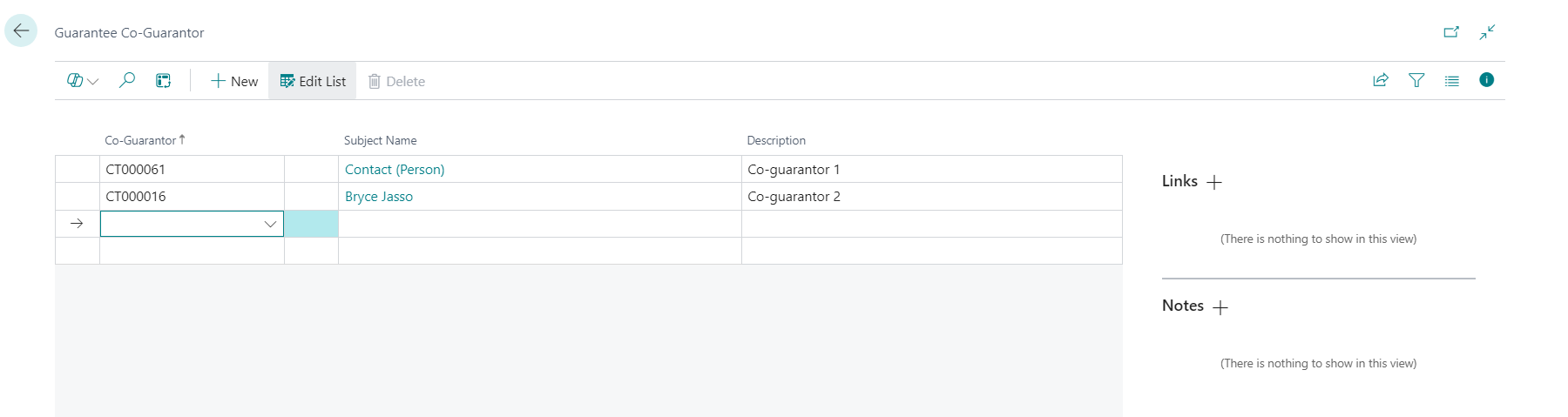The height and width of the screenshot is (417, 1568).
Task: Expand the Co-Guarantor dropdown in new row
Action: 270,224
